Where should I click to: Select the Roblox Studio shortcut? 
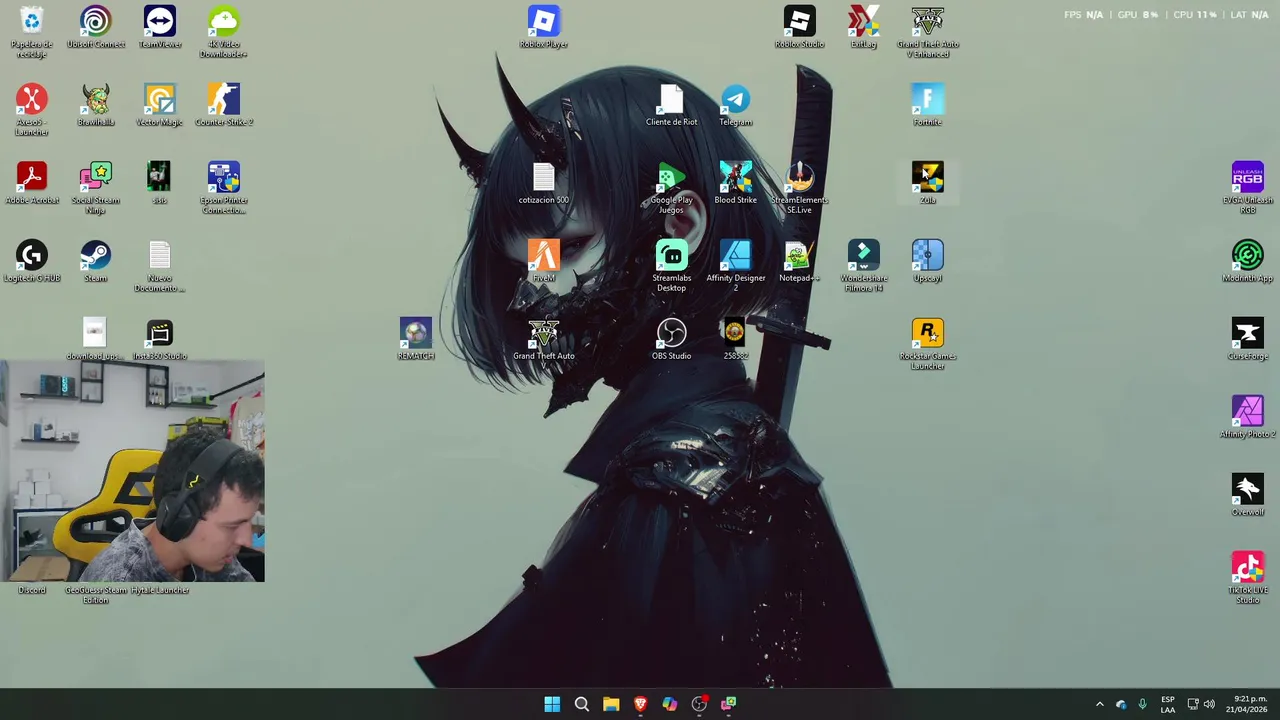coord(800,28)
